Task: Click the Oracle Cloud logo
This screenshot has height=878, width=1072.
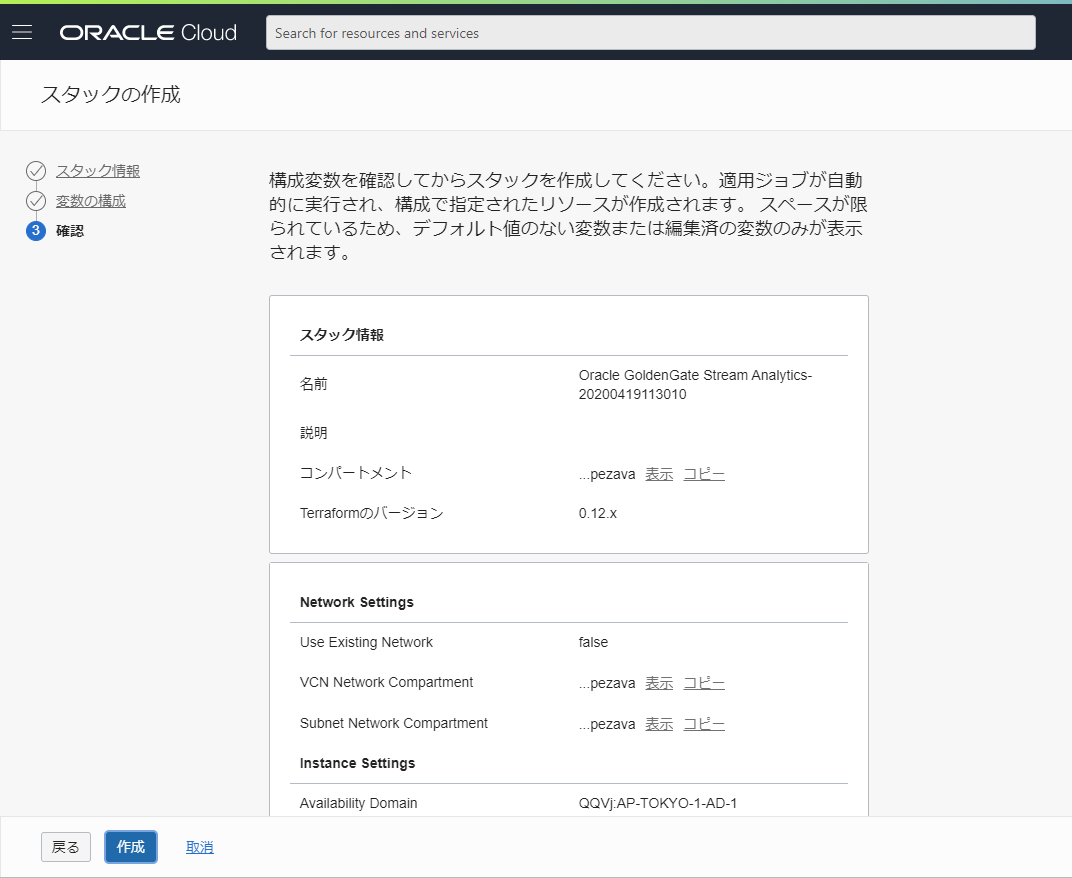Action: pyautogui.click(x=147, y=31)
